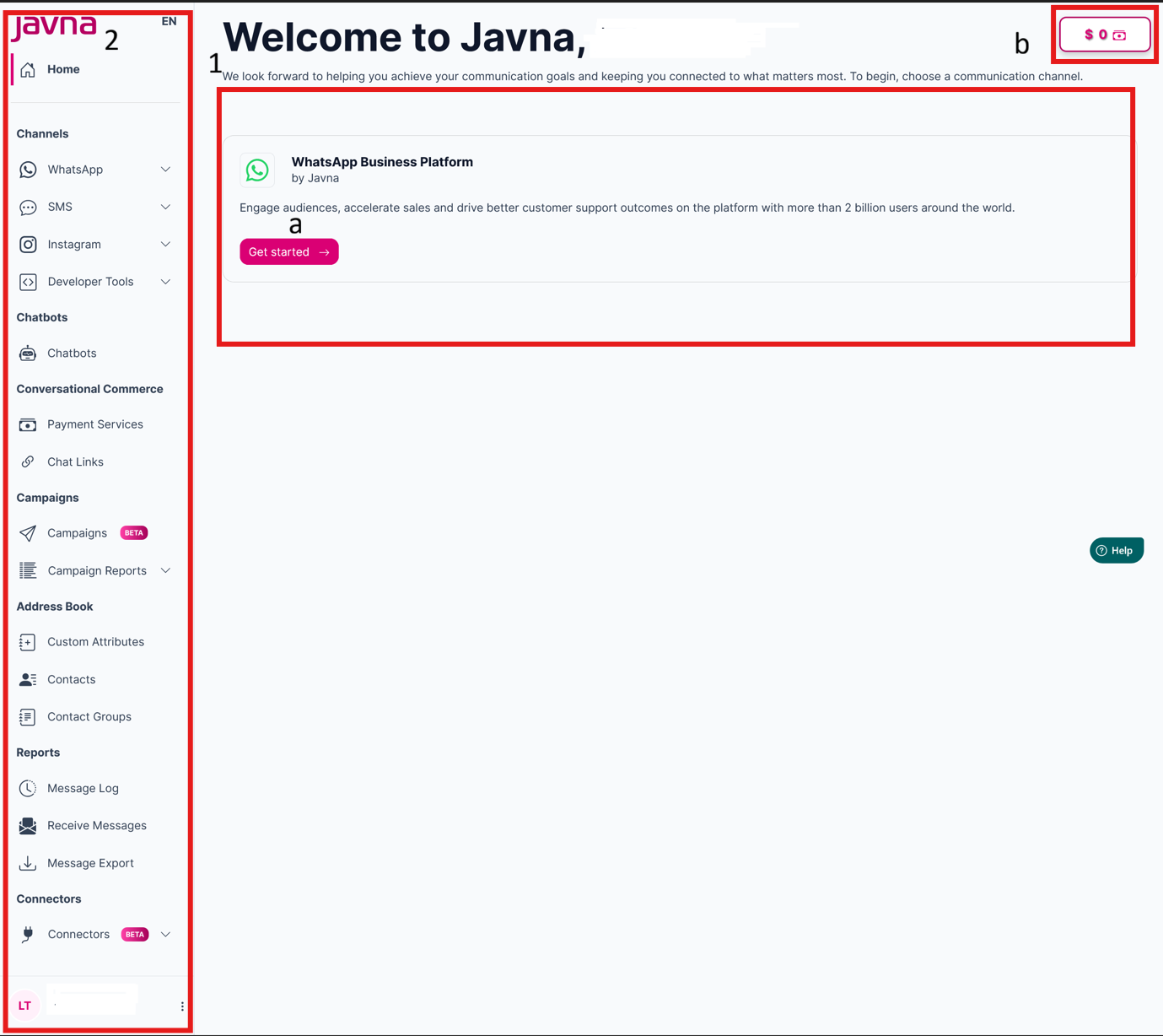Click the Campaigns paper plane icon
Image resolution: width=1163 pixels, height=1036 pixels.
[28, 533]
